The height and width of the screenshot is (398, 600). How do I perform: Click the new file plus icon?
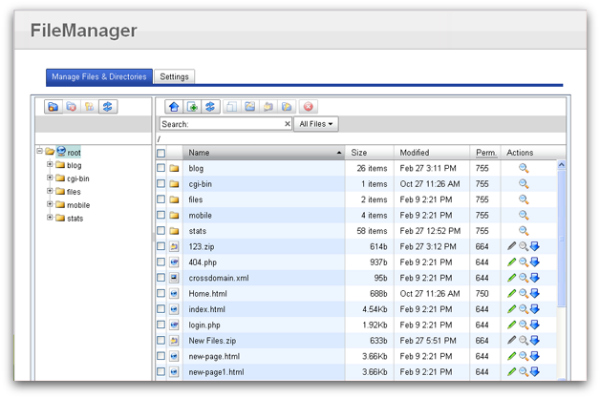[192, 107]
